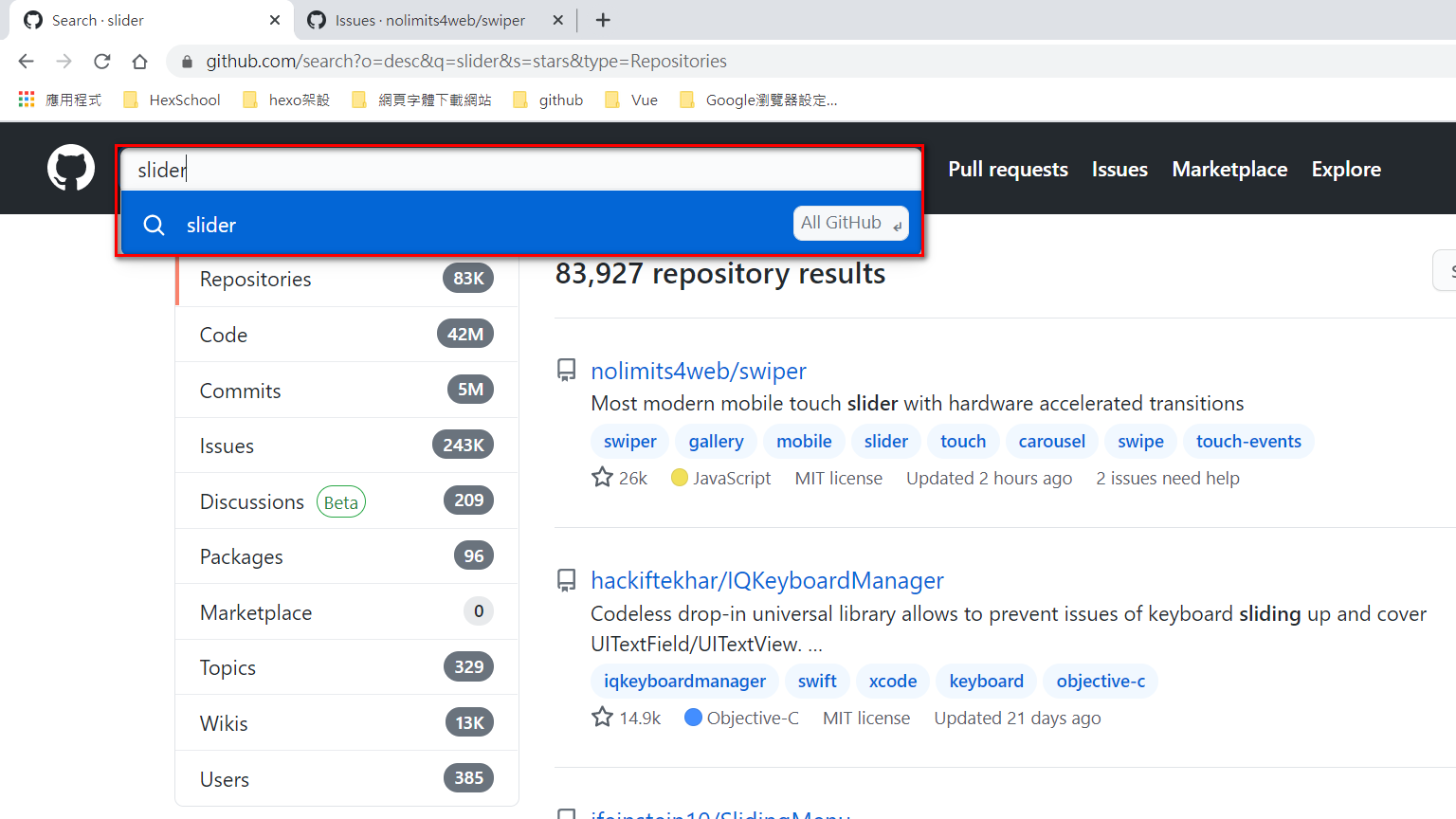Click the 'slider' topic tag
This screenshot has height=819, width=1456.
tap(886, 441)
